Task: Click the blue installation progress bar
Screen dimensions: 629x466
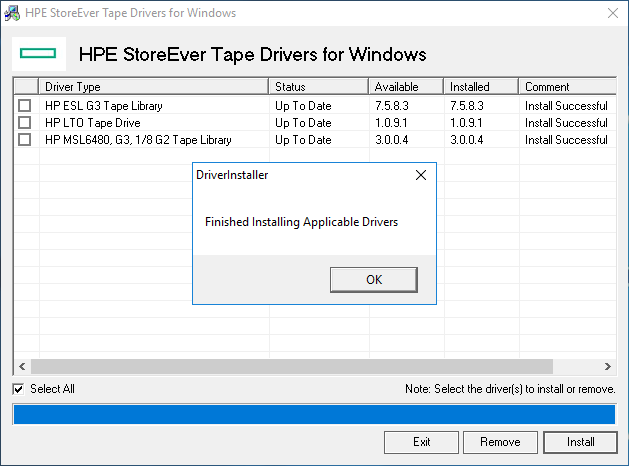Action: point(314,414)
